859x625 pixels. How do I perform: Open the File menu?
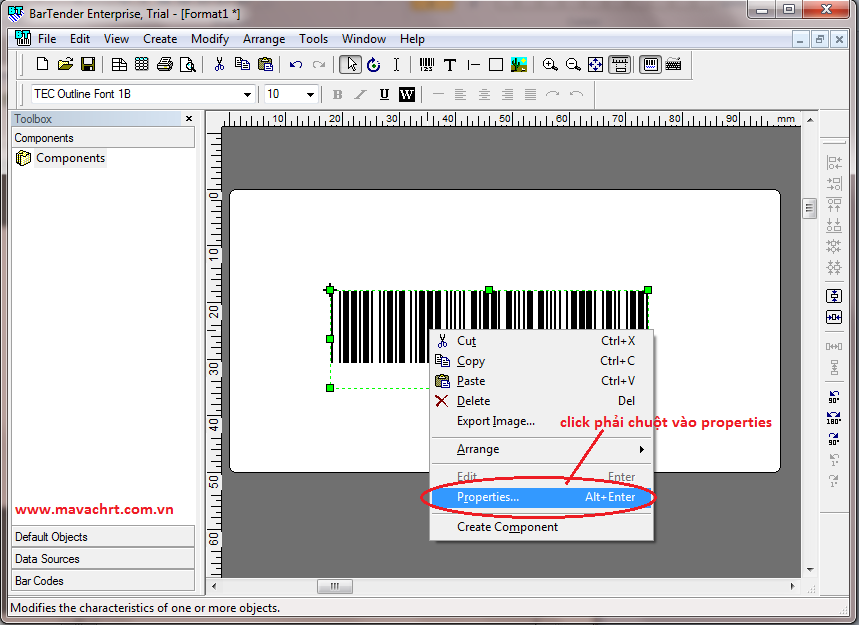47,39
